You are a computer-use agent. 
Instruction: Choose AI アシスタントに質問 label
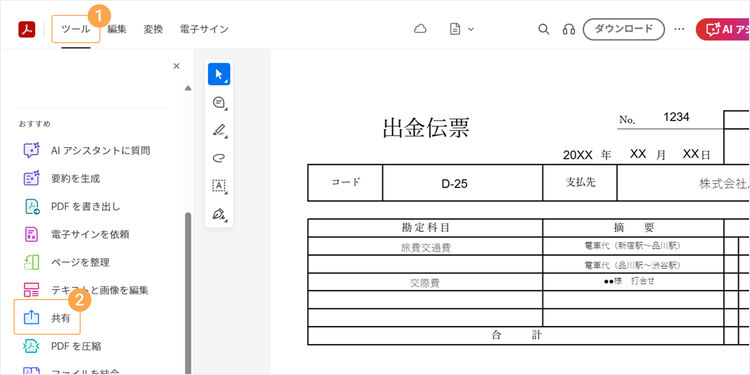pos(100,151)
